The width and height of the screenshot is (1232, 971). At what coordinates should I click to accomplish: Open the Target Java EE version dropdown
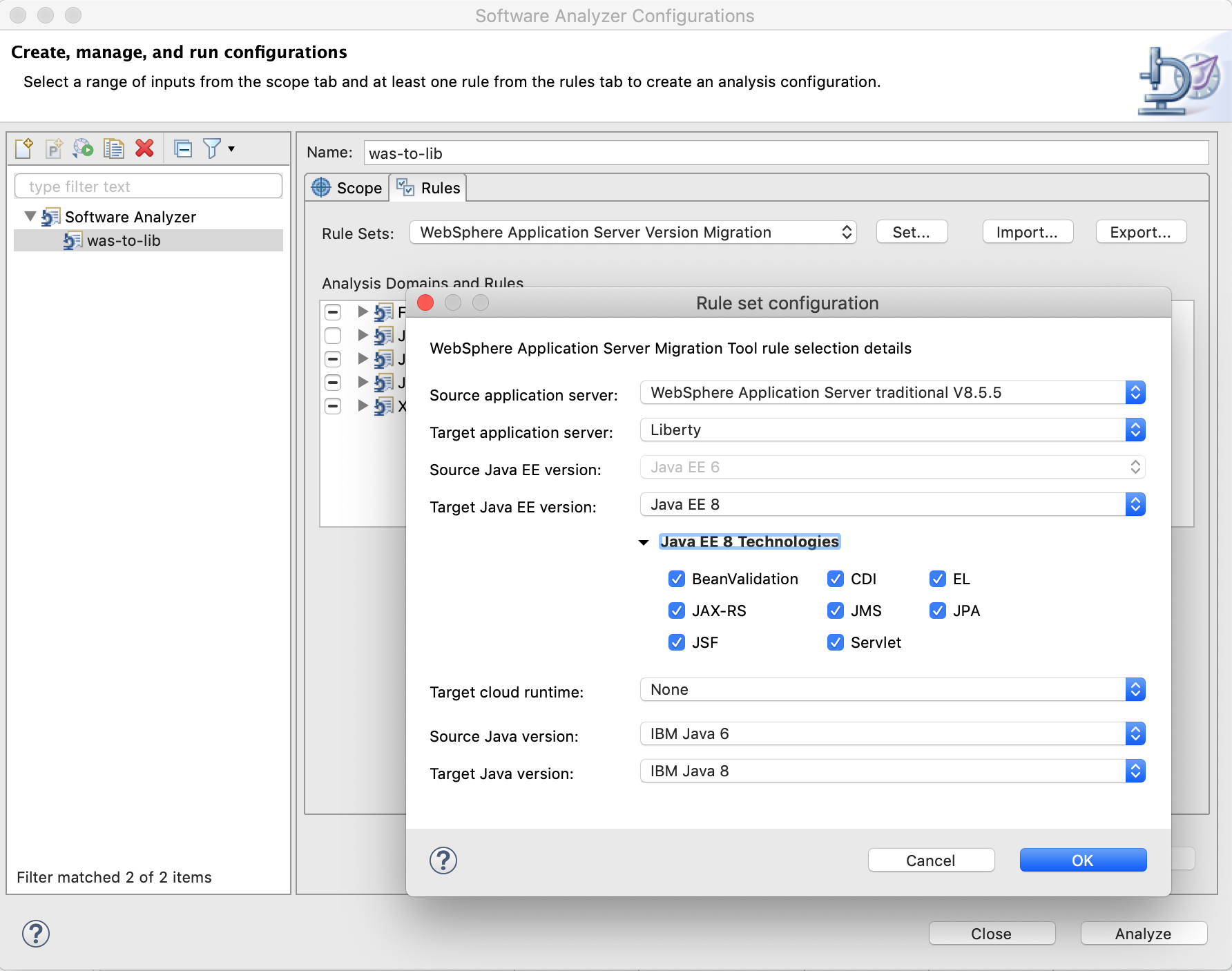(x=892, y=504)
